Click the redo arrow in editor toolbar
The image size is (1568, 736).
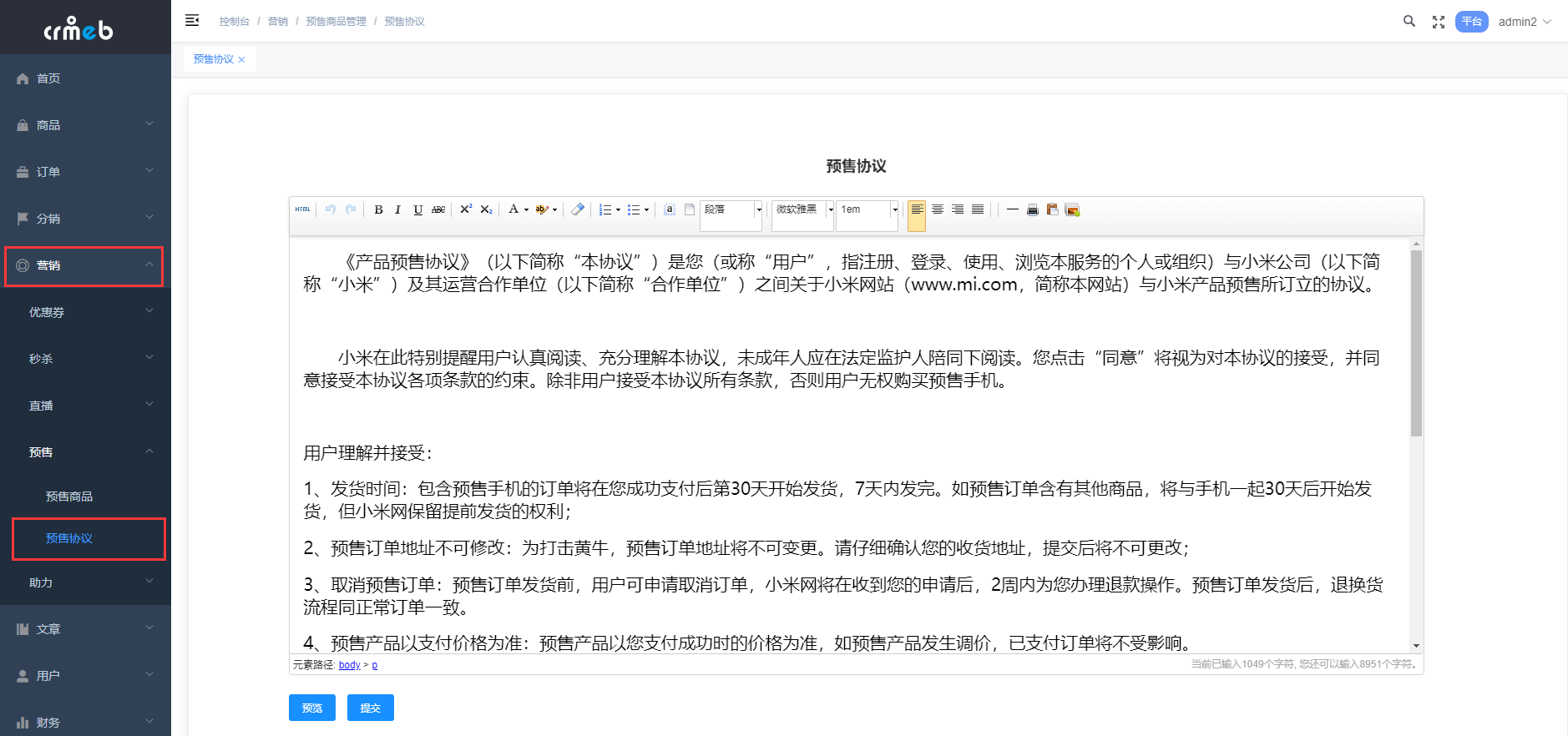pos(351,209)
